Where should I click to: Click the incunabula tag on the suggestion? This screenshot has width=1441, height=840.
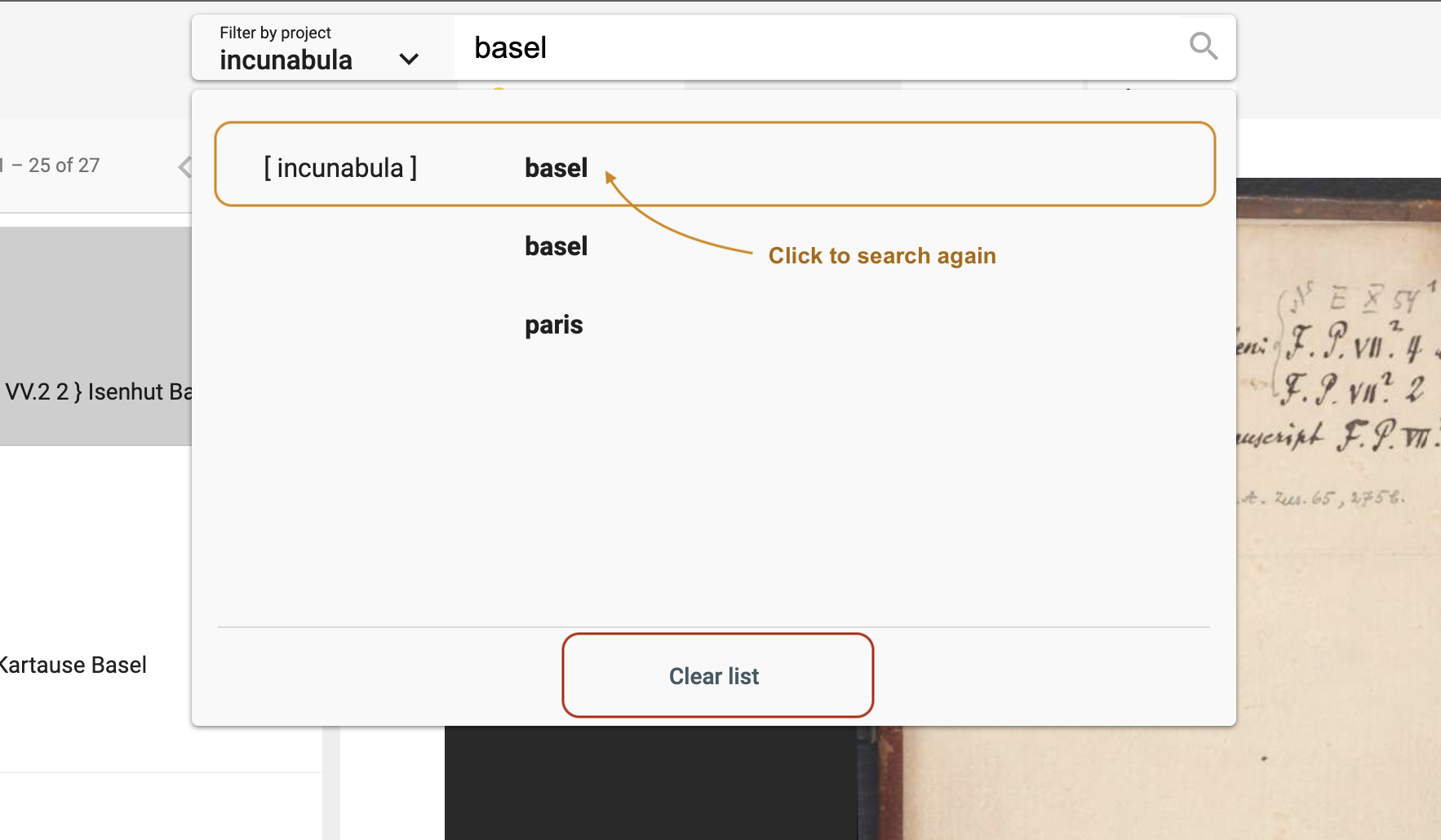339,167
